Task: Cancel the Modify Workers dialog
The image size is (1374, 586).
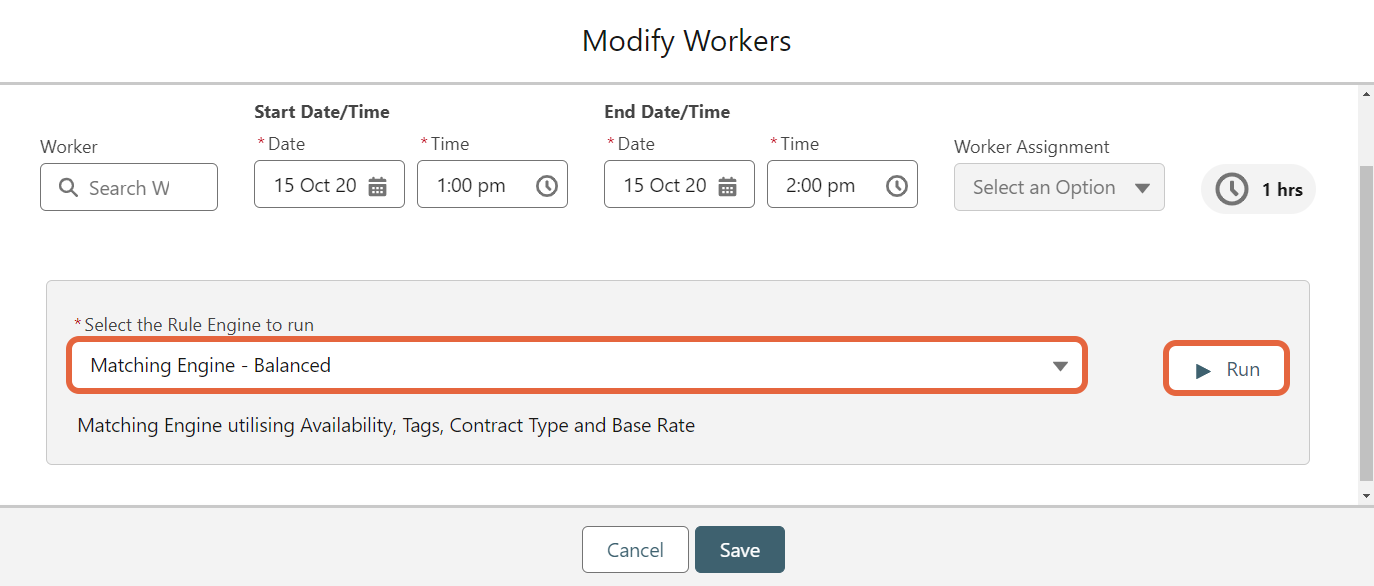Action: coord(635,549)
